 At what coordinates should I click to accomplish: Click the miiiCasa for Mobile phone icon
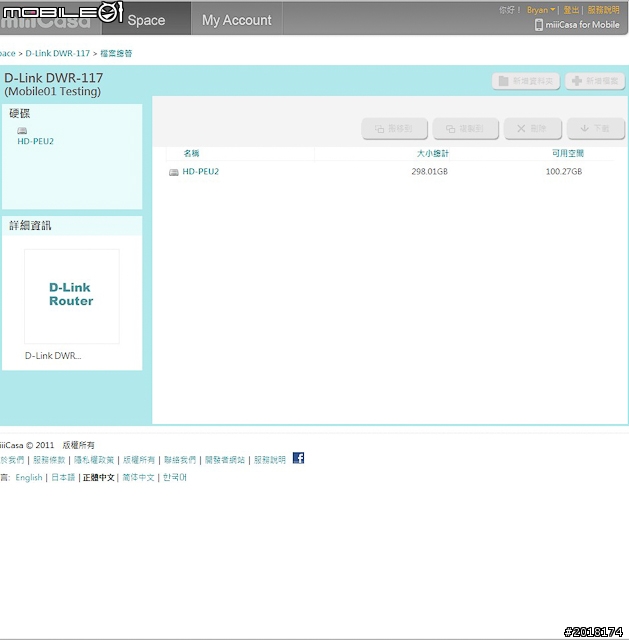(539, 24)
